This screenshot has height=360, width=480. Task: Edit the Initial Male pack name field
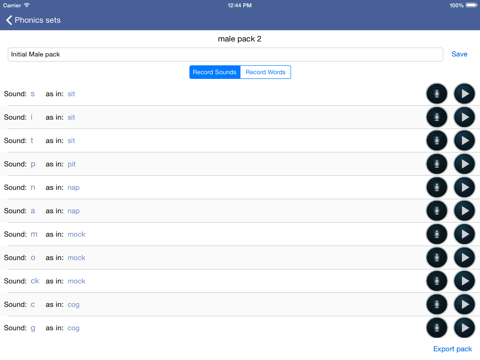point(225,54)
